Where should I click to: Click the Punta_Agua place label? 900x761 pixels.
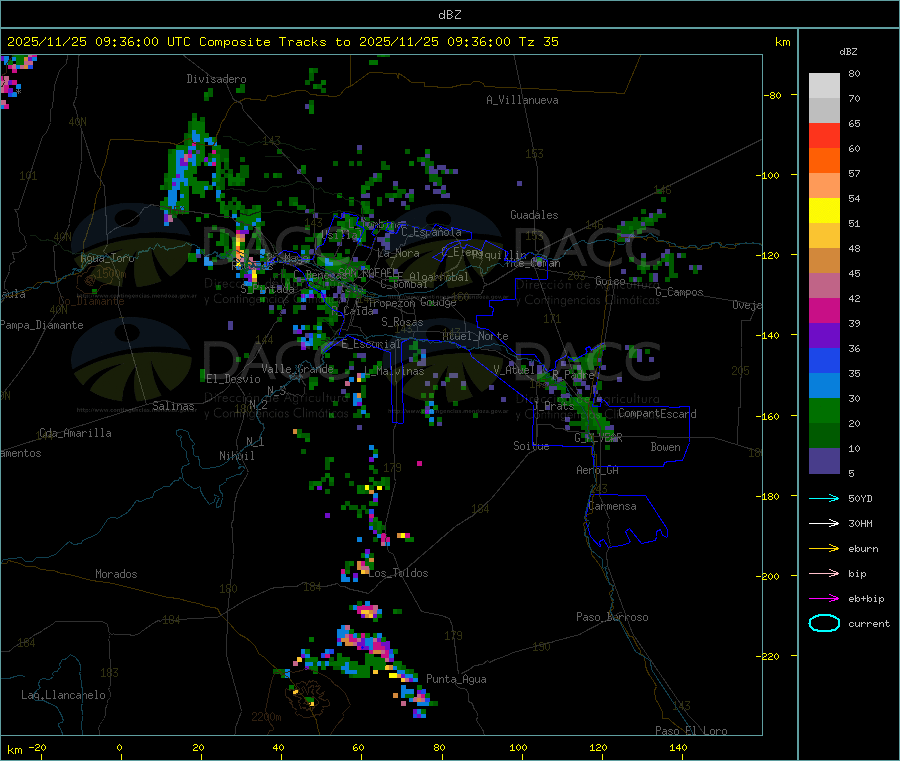pyautogui.click(x=456, y=679)
